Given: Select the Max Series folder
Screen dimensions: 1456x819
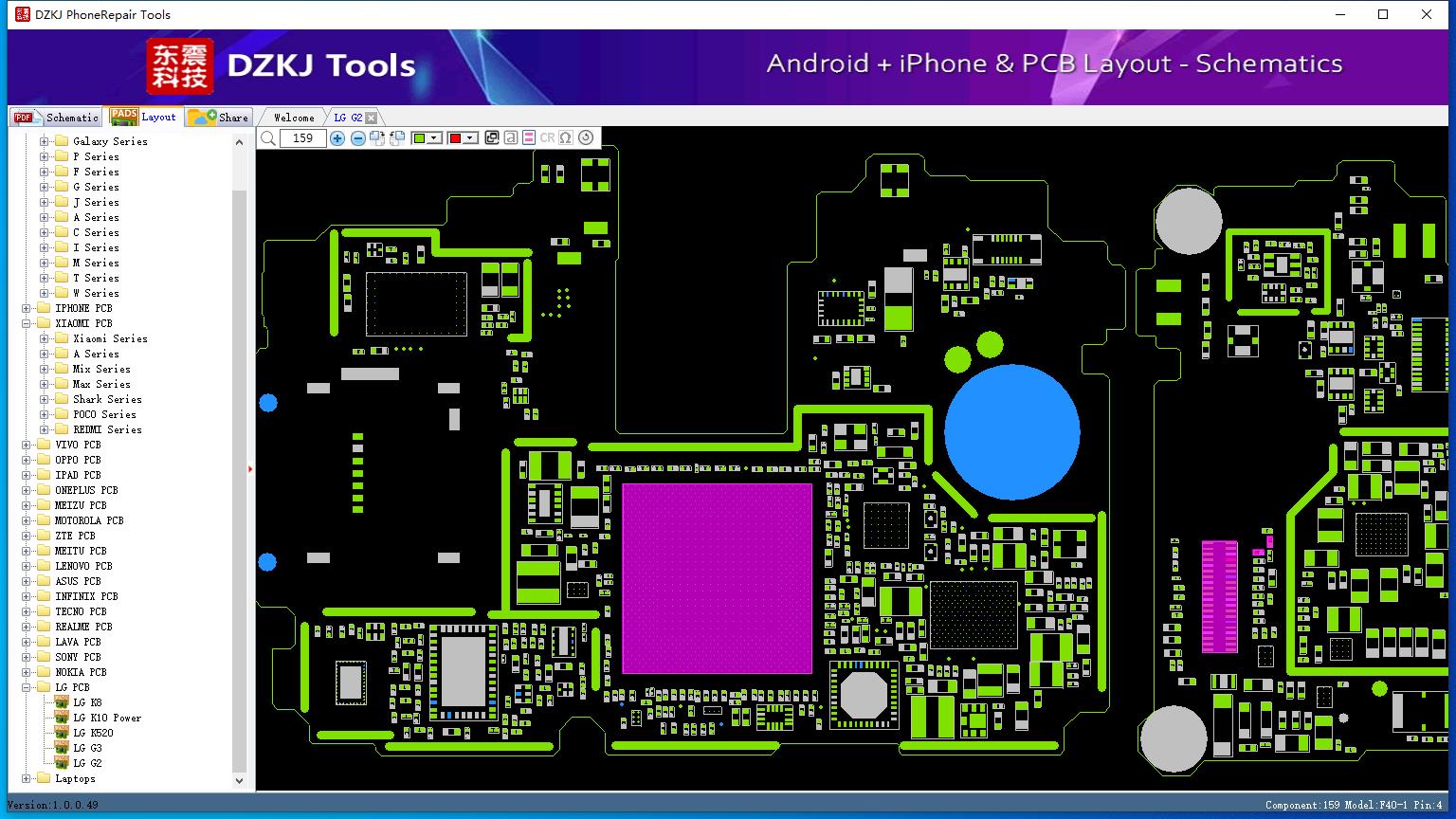Looking at the screenshot, I should pyautogui.click(x=101, y=384).
